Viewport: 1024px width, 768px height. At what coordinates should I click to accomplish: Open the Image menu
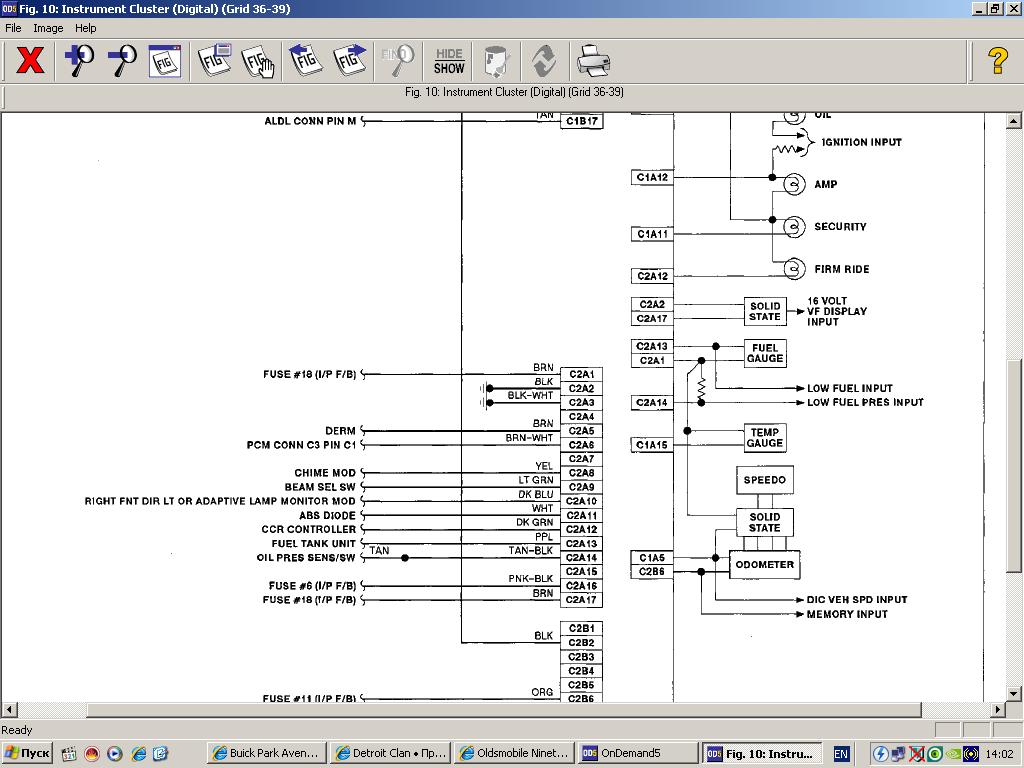[x=48, y=28]
